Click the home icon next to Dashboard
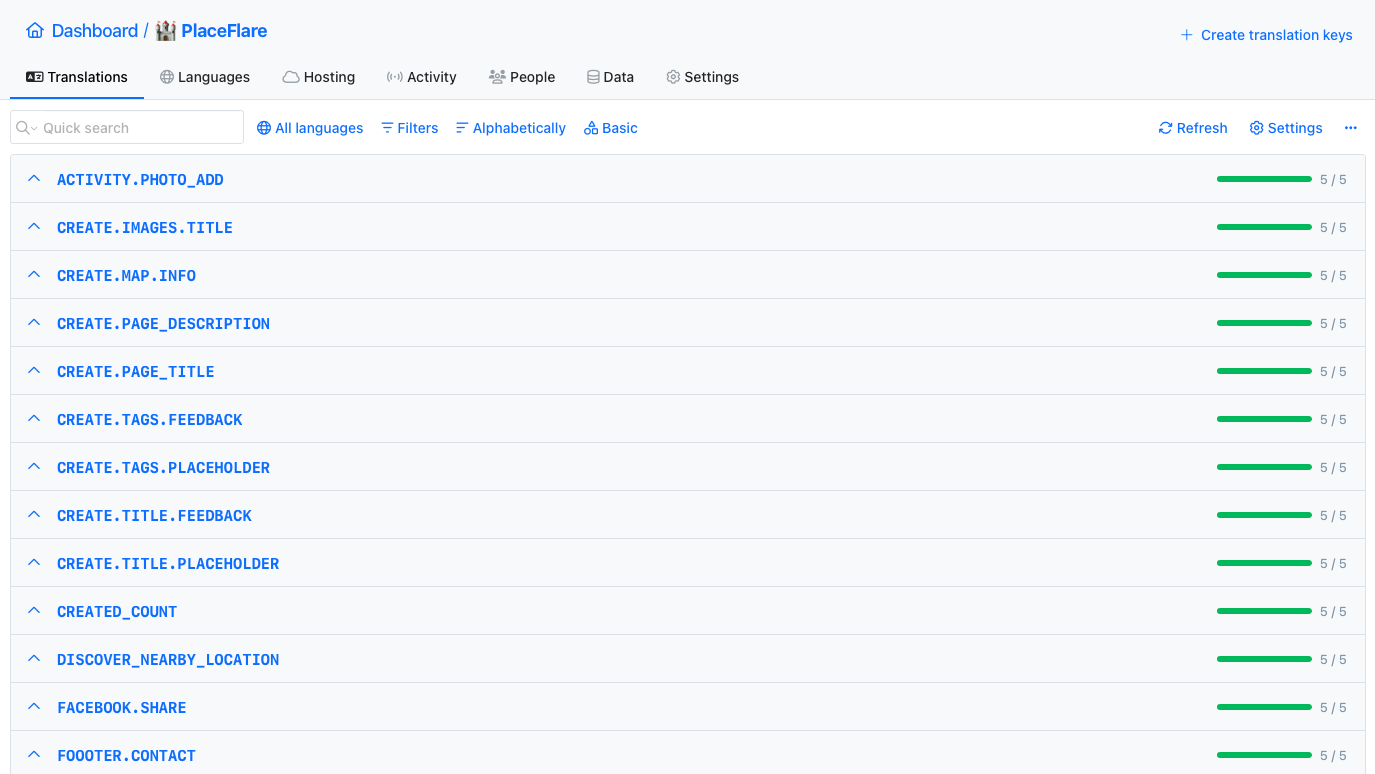 (35, 31)
